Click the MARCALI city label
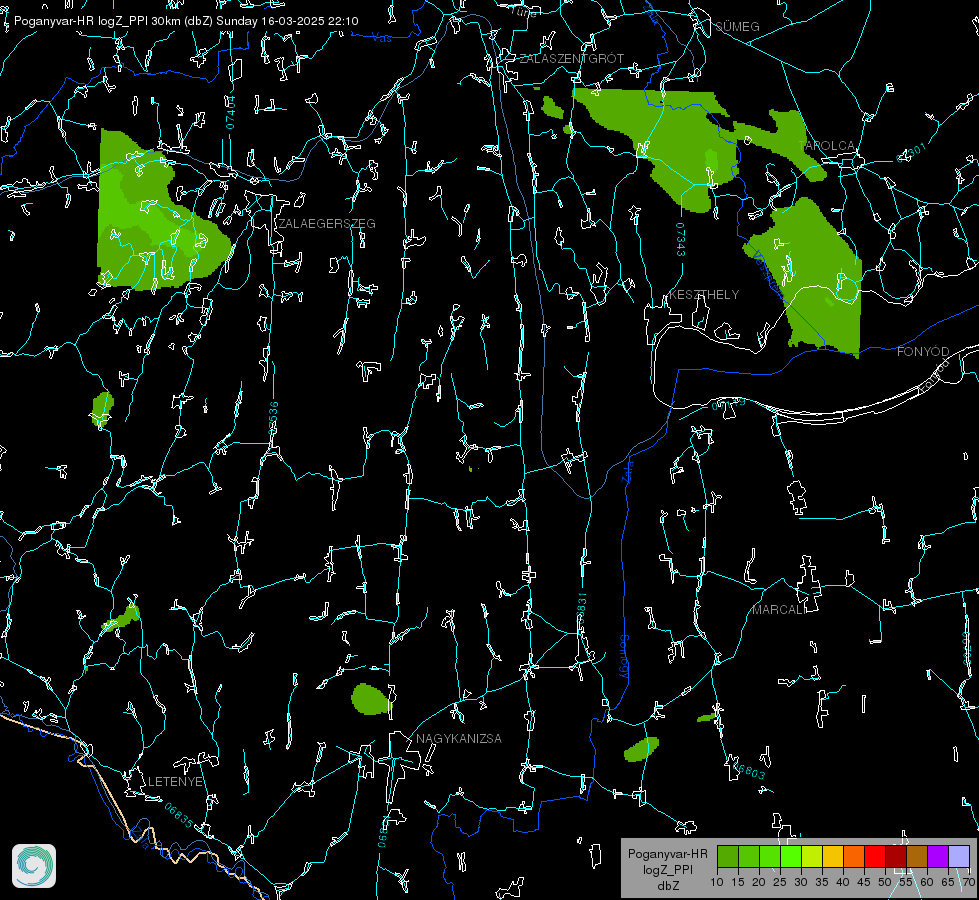The image size is (979, 900). tap(779, 610)
